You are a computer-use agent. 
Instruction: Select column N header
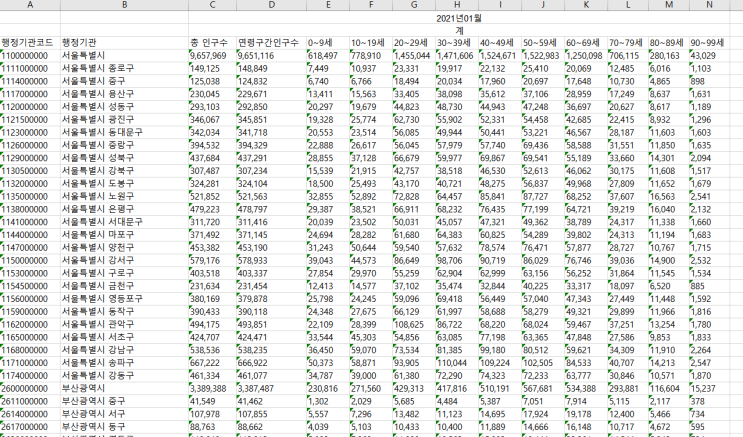[709, 5]
